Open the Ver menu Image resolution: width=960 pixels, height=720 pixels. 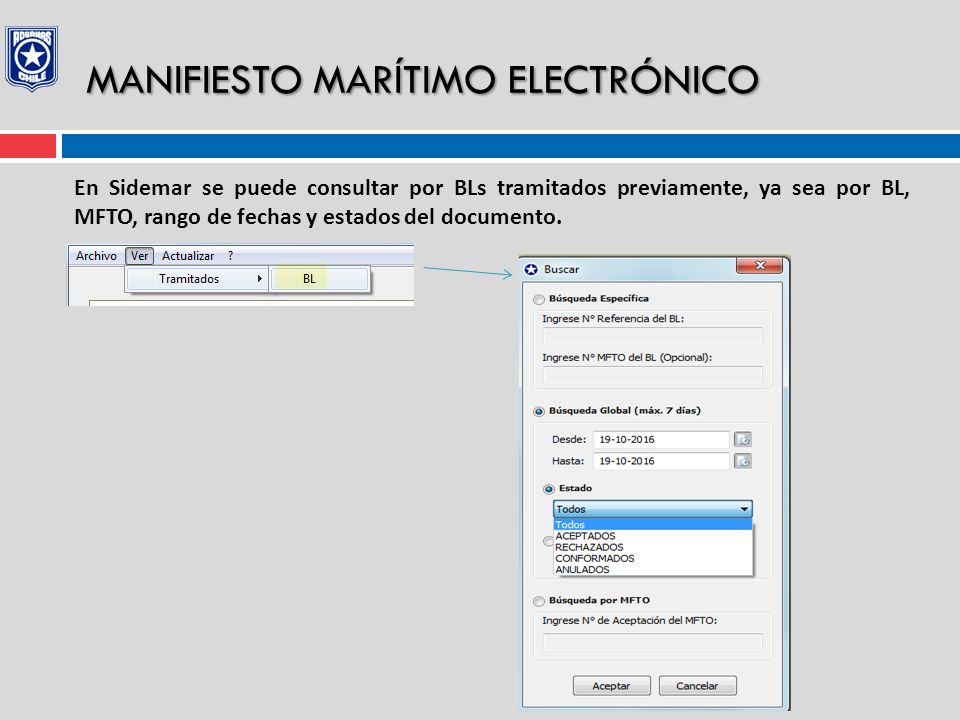point(139,256)
